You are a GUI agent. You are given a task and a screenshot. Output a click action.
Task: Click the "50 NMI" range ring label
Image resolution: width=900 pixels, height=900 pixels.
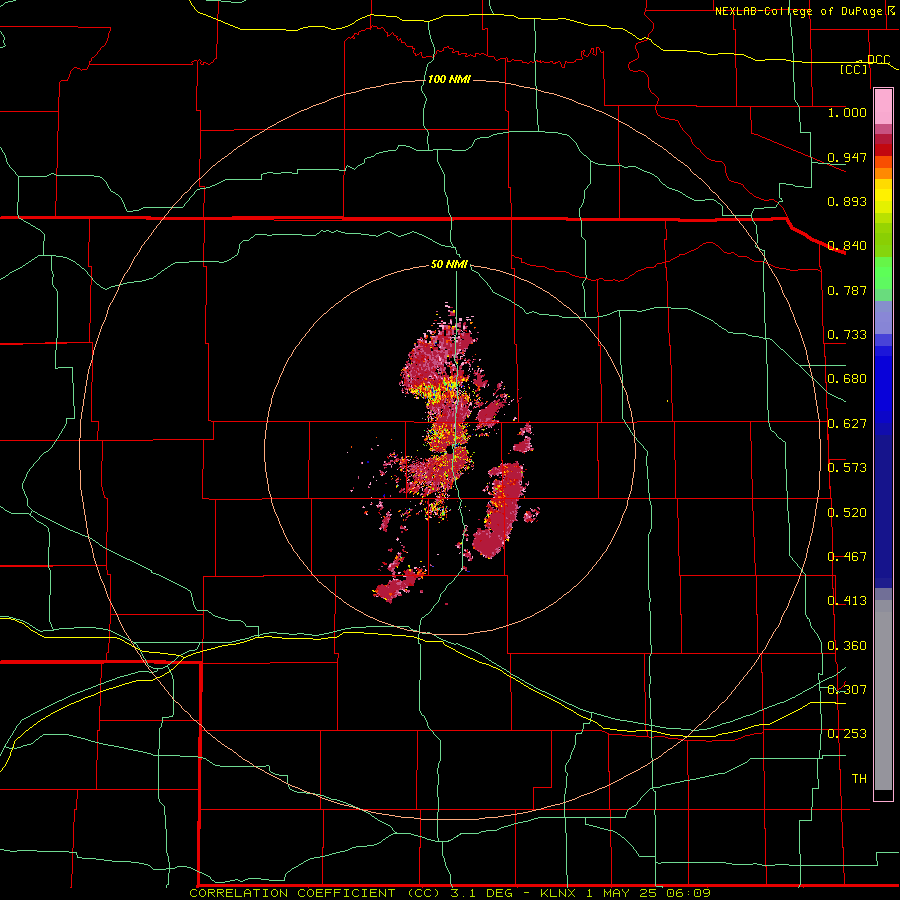[x=449, y=264]
